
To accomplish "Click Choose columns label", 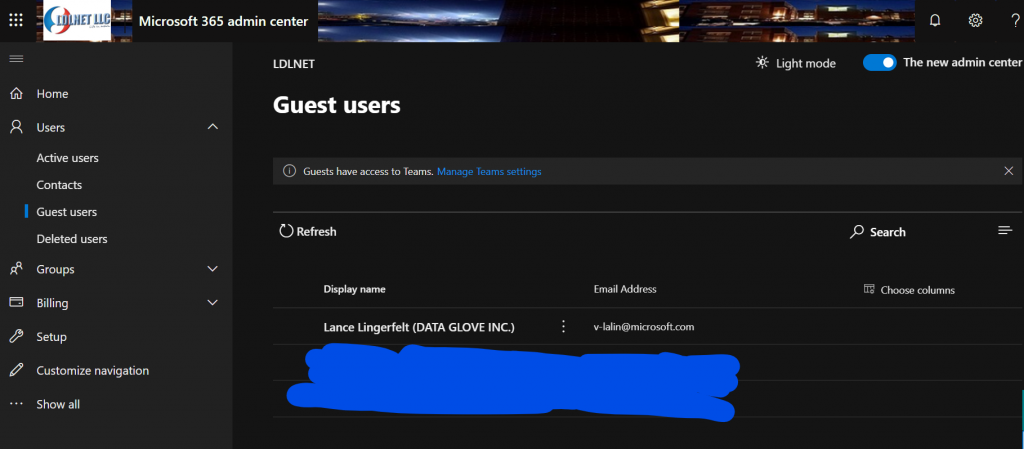I will click(x=918, y=290).
